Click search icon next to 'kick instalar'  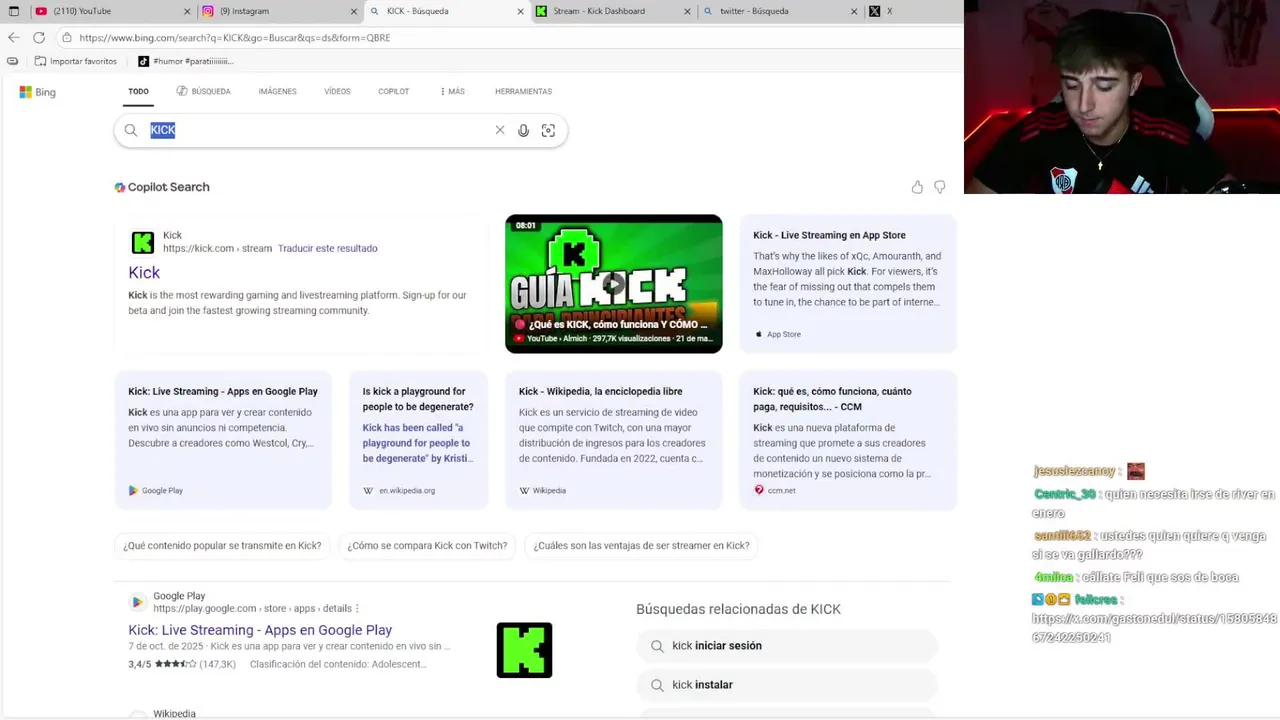657,685
